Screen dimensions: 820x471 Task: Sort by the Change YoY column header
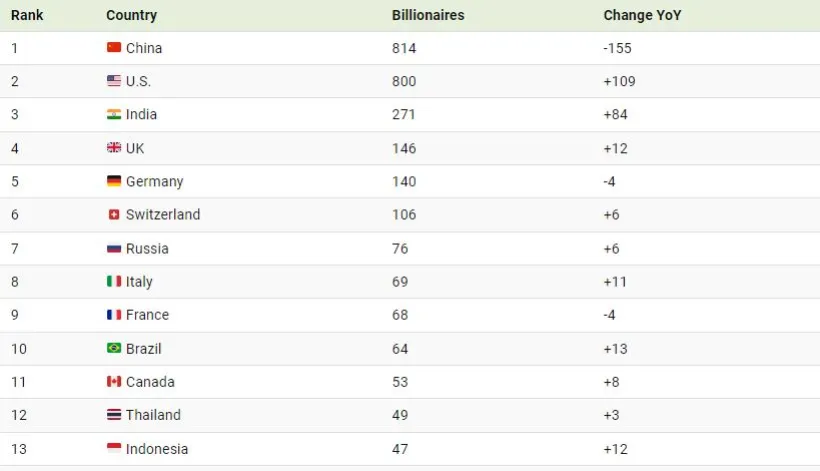coord(642,16)
